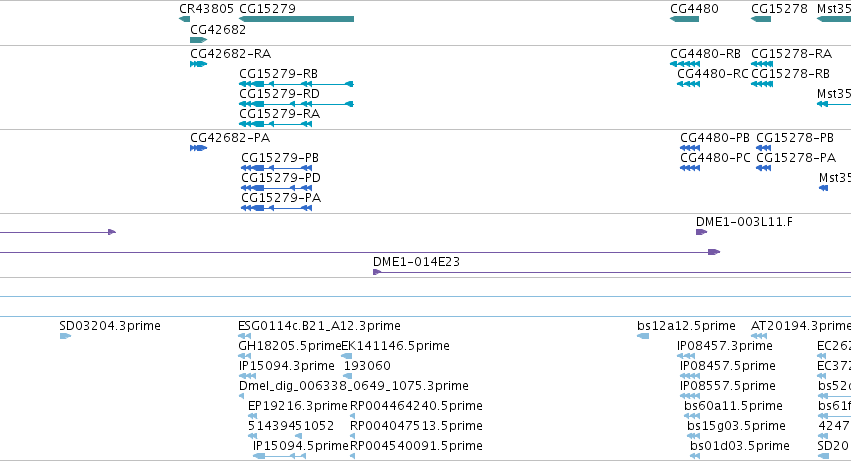The width and height of the screenshot is (851, 461).
Task: Select the RP004464240.5prime label
Action: 416,407
